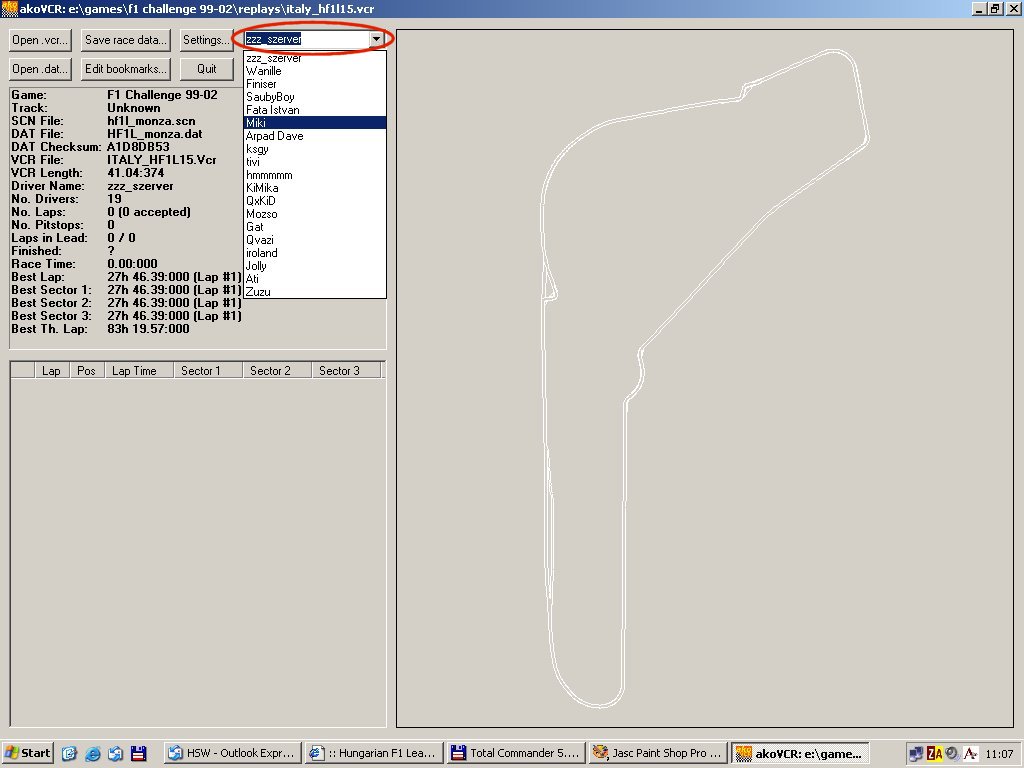Click the Lap column header
1024x768 pixels.
coord(52,370)
